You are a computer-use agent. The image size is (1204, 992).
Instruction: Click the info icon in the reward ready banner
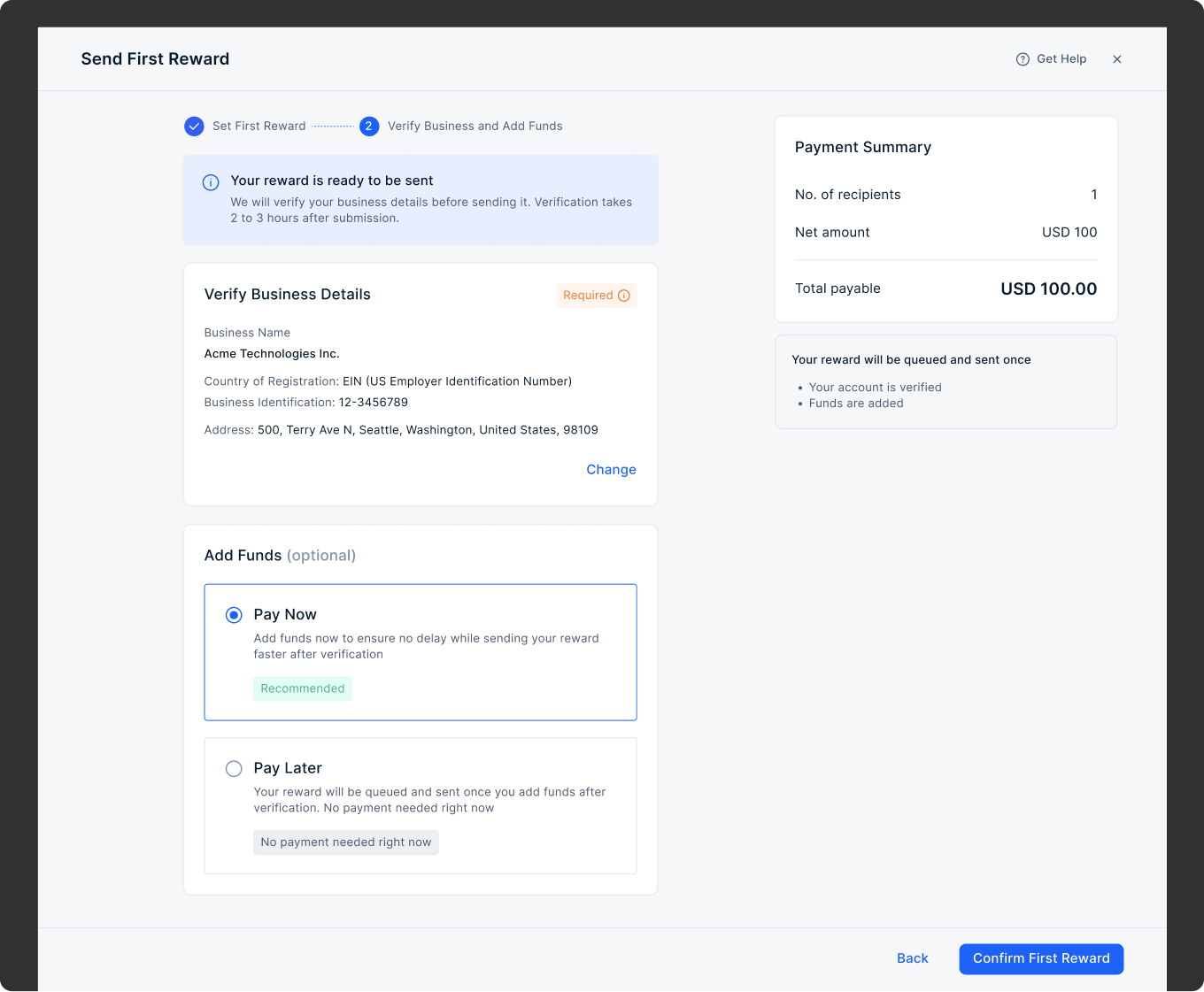pos(211,183)
